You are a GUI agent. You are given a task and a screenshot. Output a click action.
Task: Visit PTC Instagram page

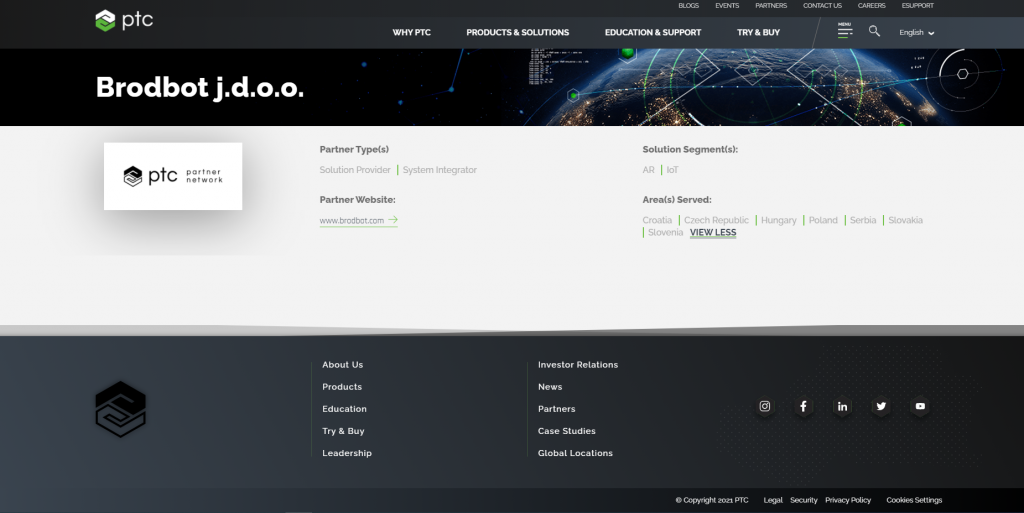click(765, 406)
